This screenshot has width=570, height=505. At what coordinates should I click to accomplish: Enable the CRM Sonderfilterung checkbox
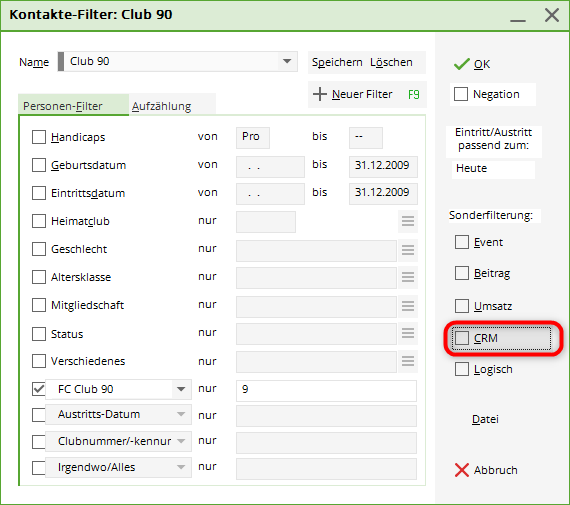tap(462, 338)
